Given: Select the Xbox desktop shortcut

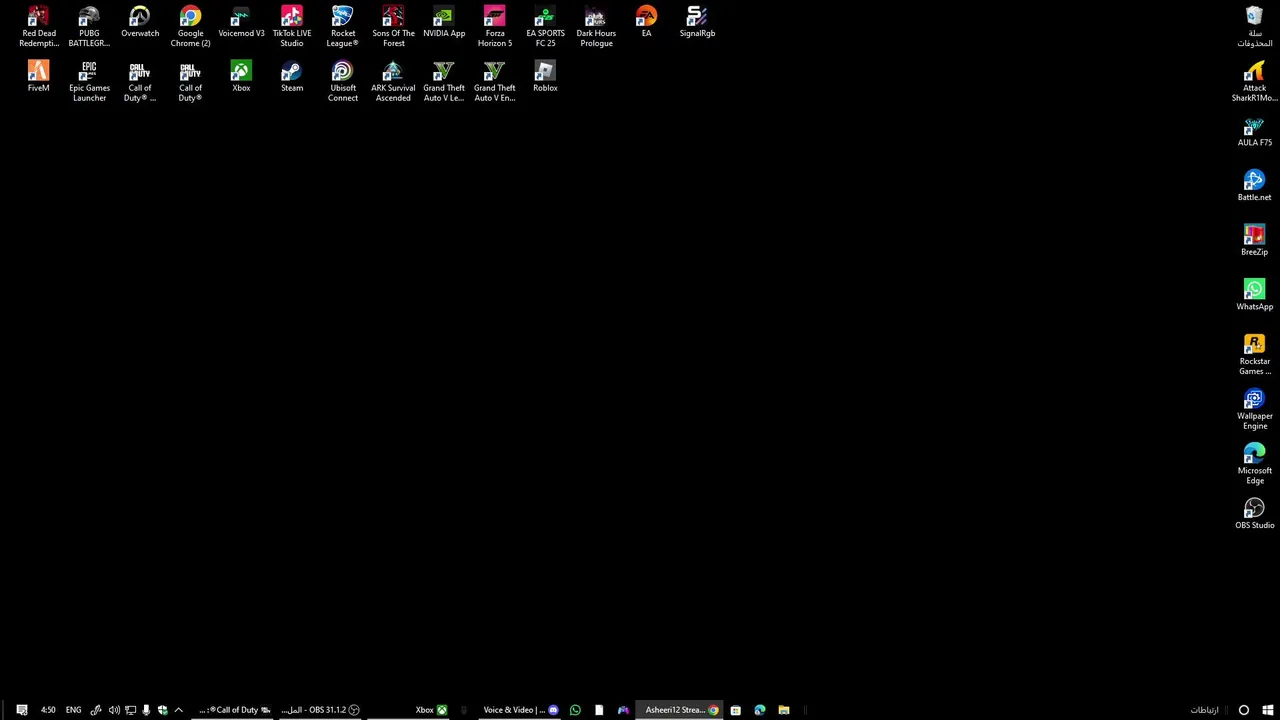Looking at the screenshot, I should click(241, 77).
